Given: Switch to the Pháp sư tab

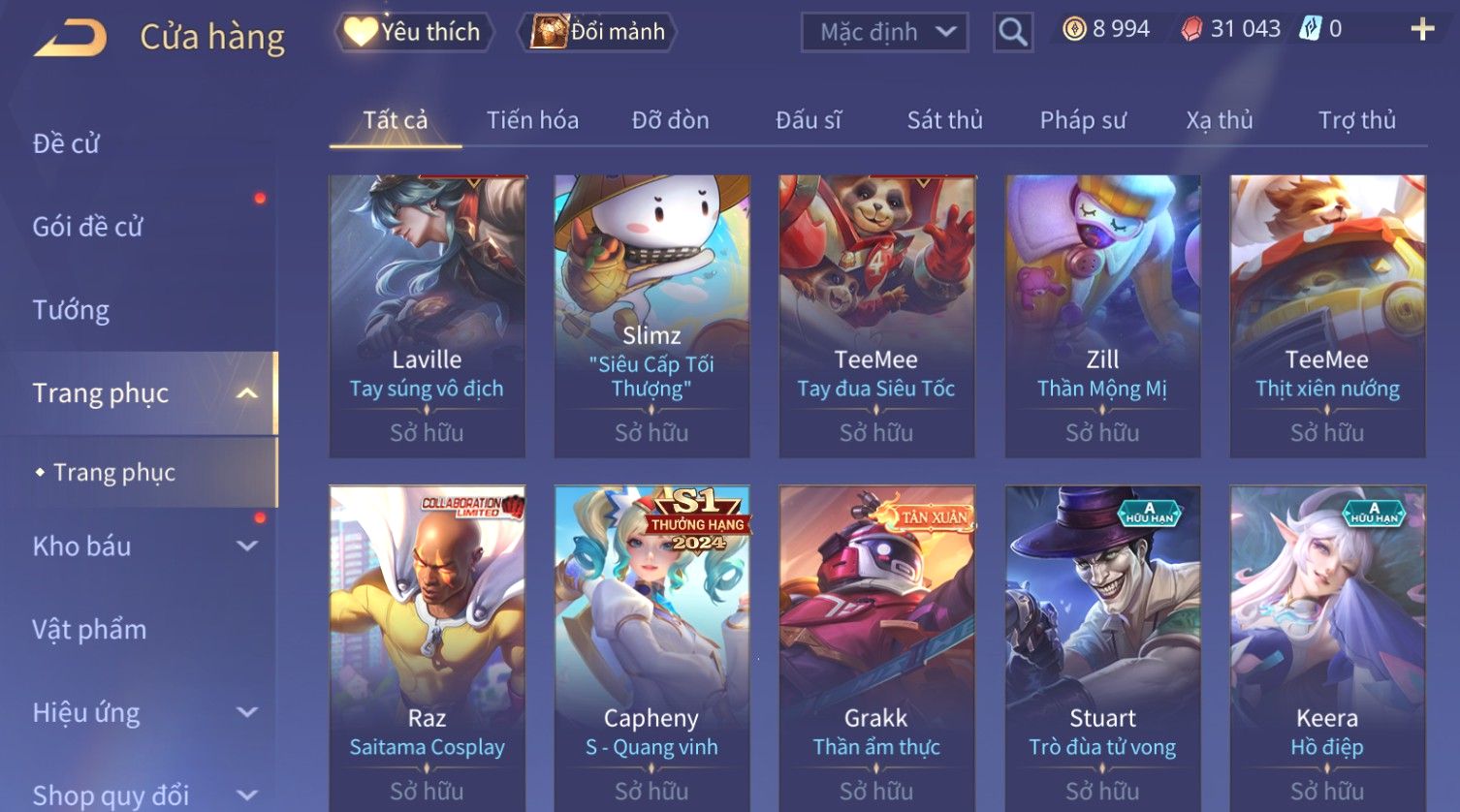Looking at the screenshot, I should click(1083, 120).
